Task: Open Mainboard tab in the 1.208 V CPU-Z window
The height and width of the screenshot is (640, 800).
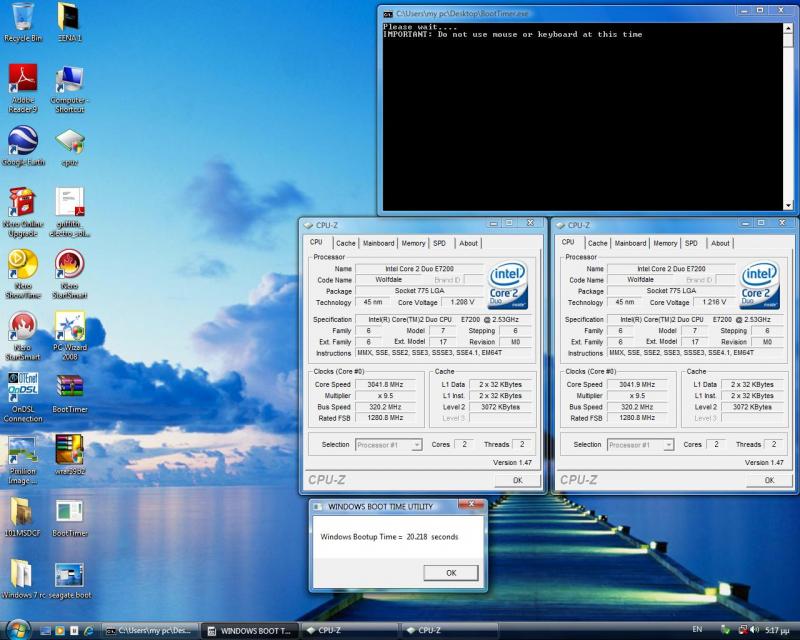Action: pyautogui.click(x=379, y=243)
